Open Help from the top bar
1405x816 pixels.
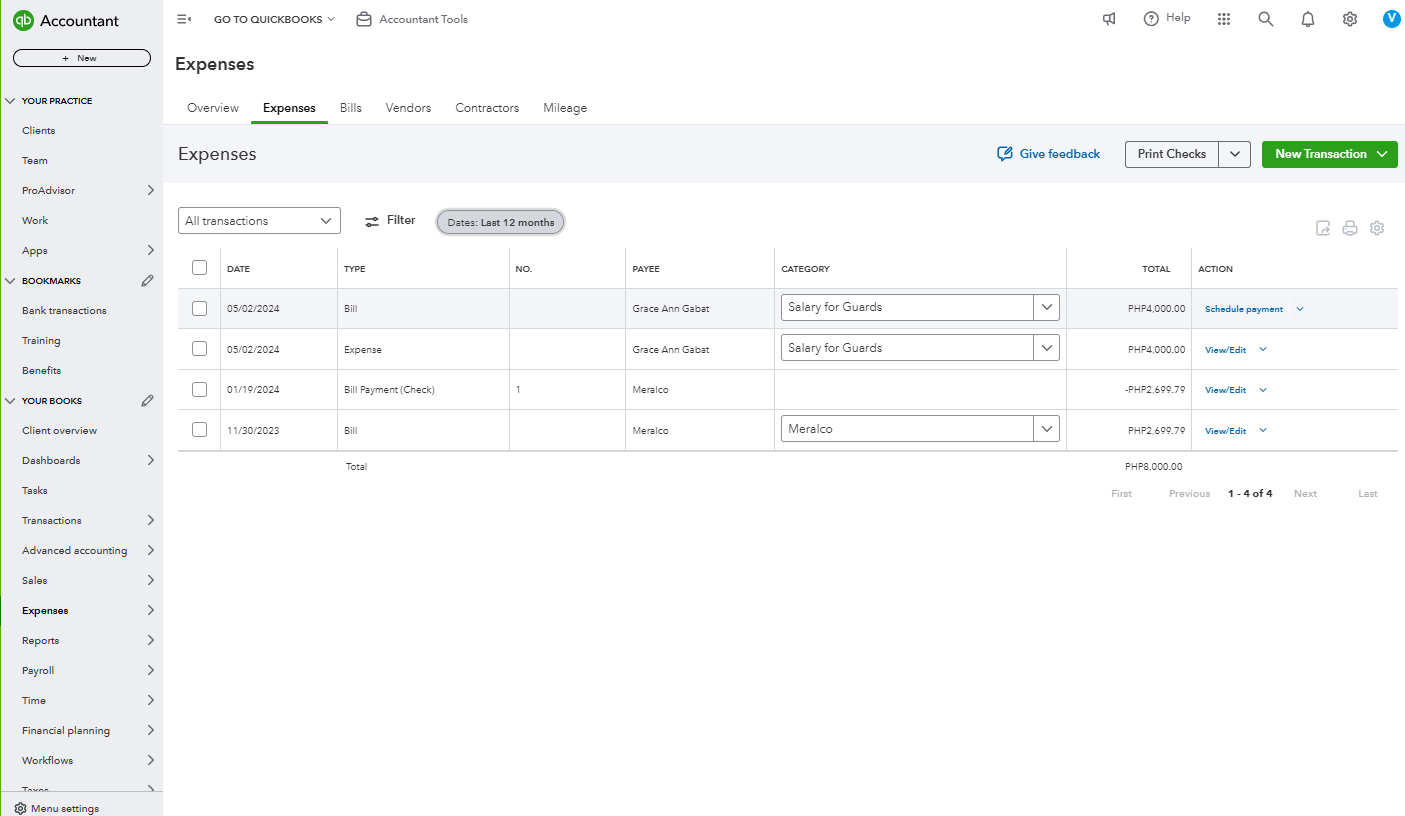tap(1167, 18)
